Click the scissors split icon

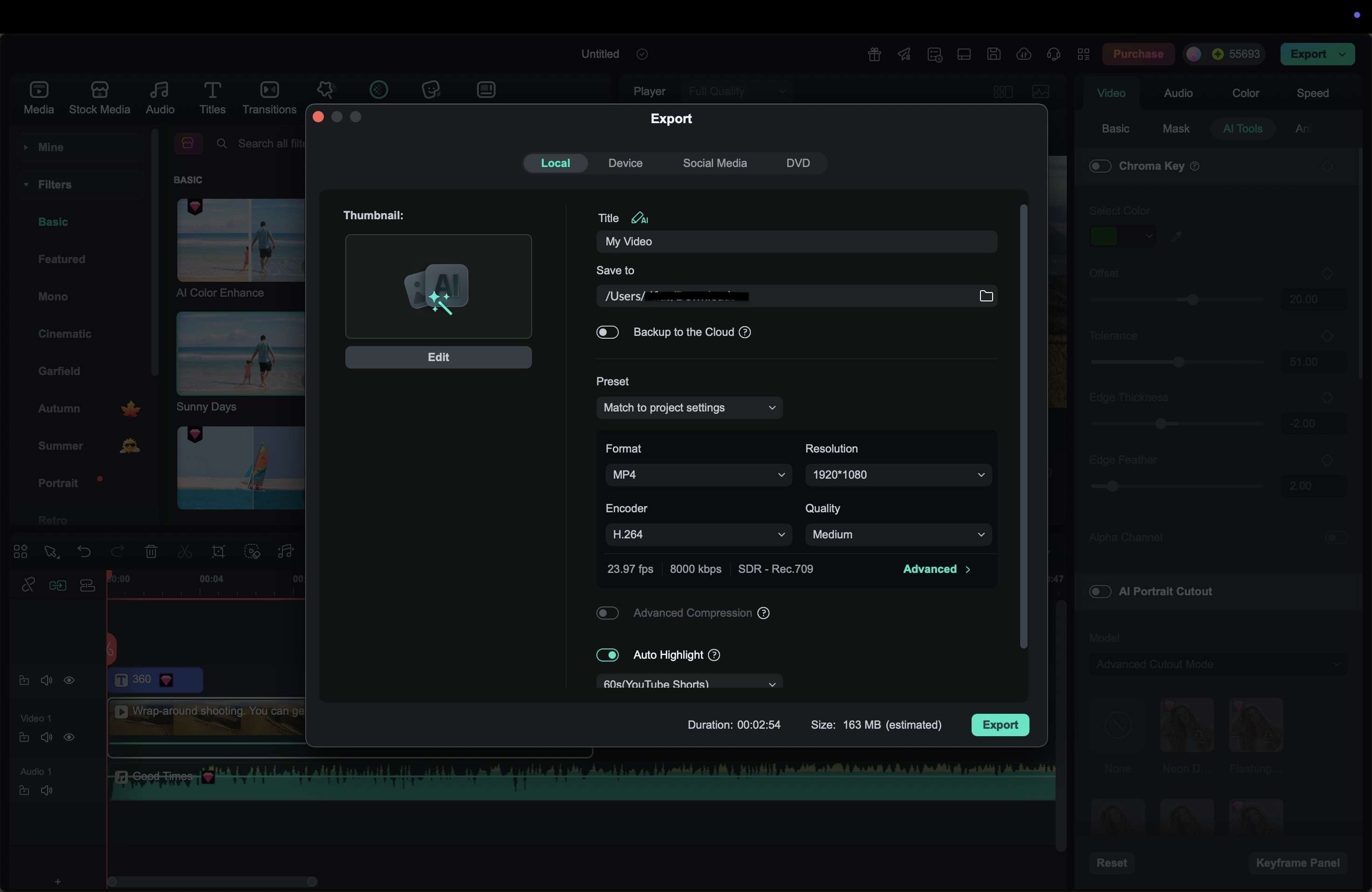(x=184, y=552)
